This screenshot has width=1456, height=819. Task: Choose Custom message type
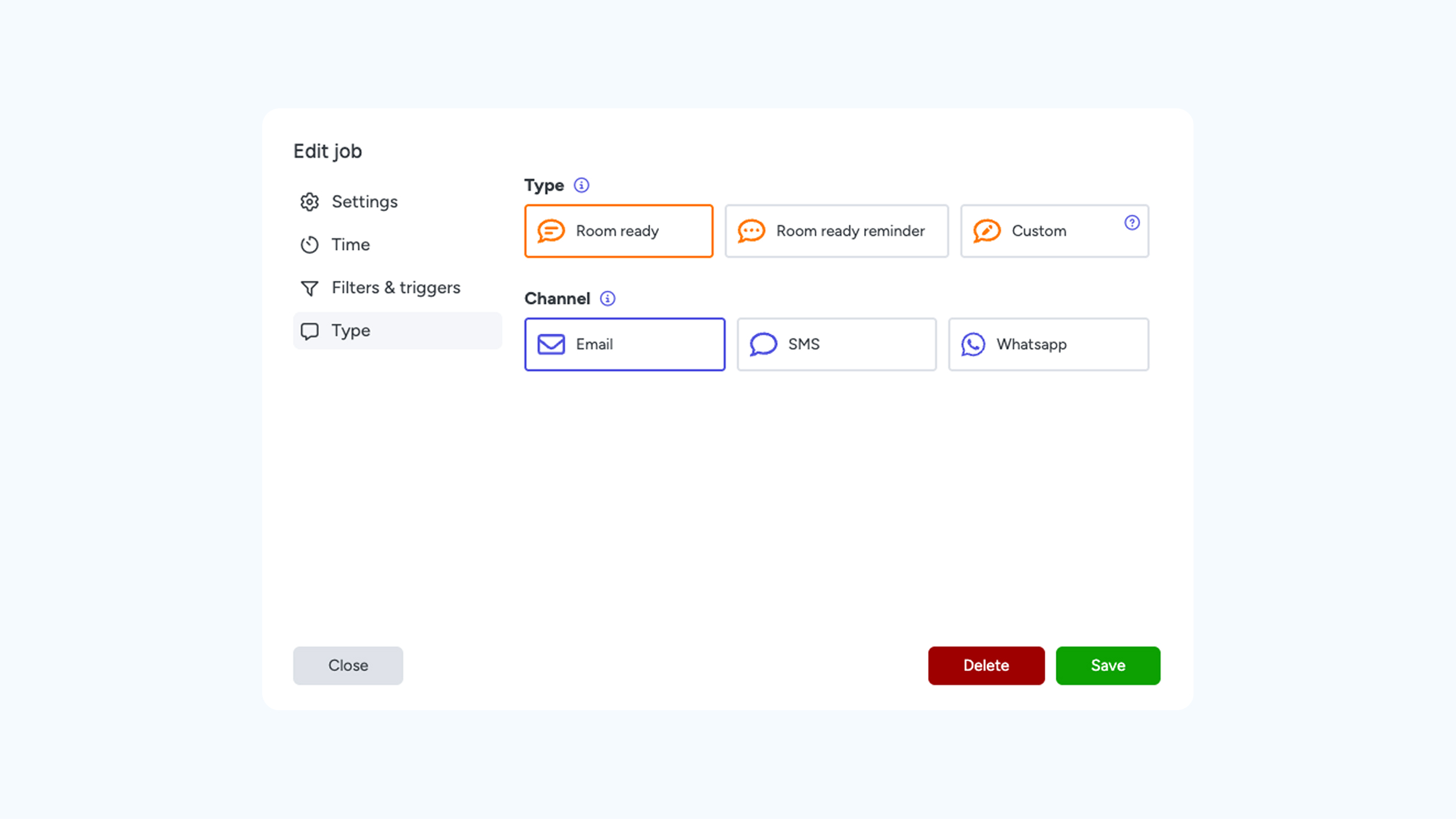(1054, 231)
